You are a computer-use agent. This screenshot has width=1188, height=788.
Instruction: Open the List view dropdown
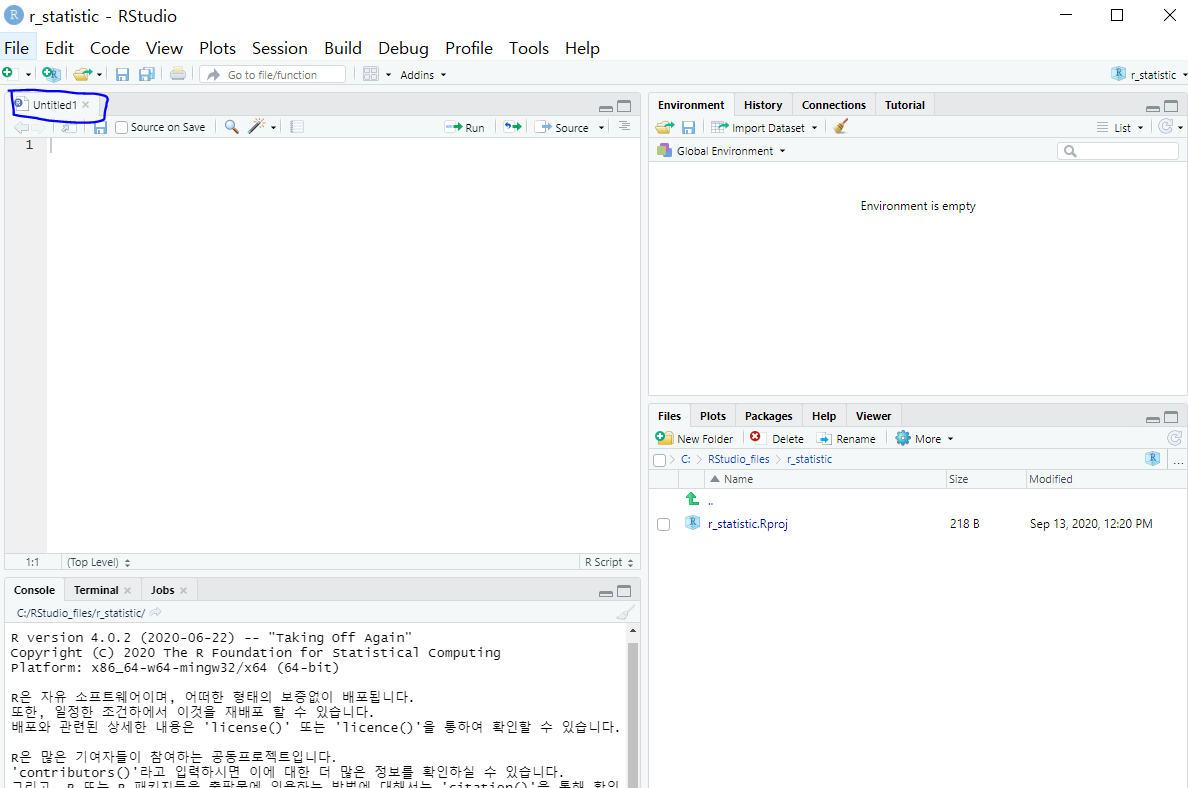click(x=1120, y=127)
